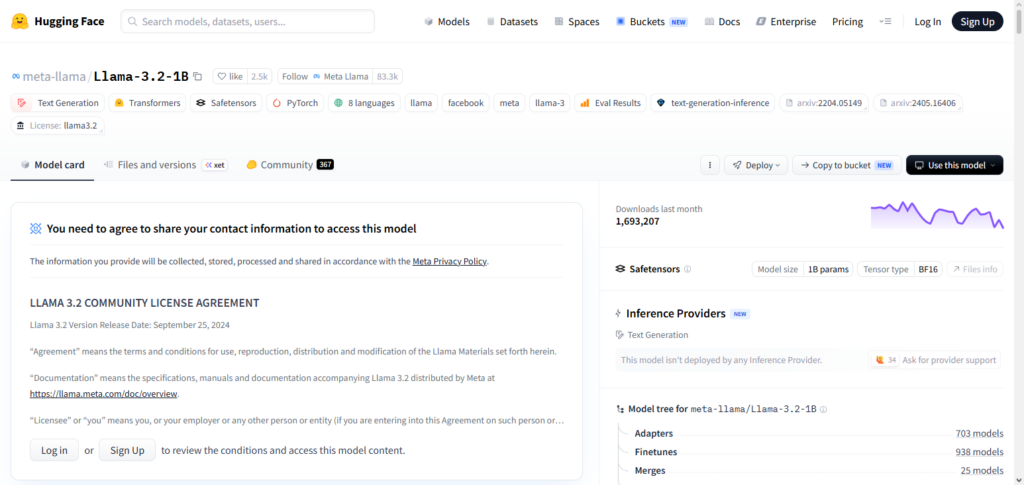Image resolution: width=1024 pixels, height=485 pixels.
Task: Click downloads count 1,693,207
Action: coord(637,221)
